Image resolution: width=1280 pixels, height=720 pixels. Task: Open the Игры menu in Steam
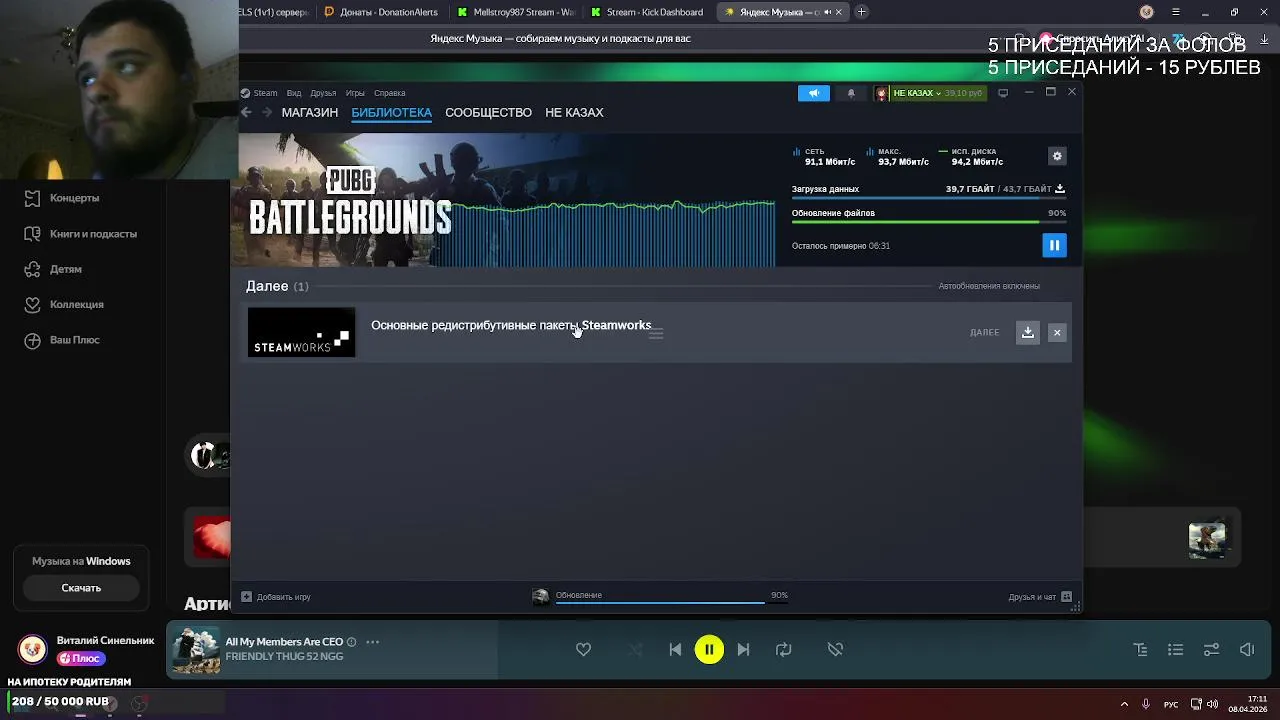(x=355, y=93)
